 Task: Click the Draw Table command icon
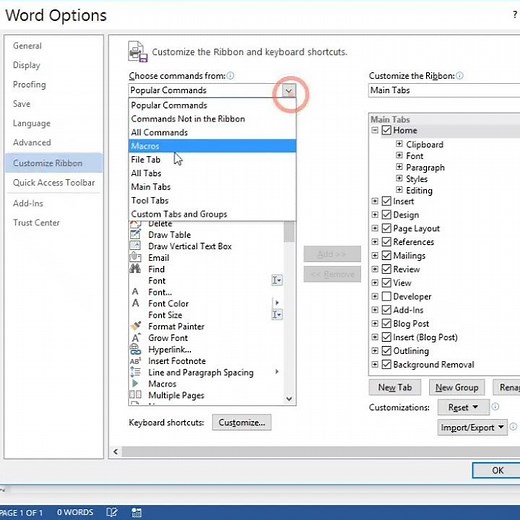click(x=135, y=235)
